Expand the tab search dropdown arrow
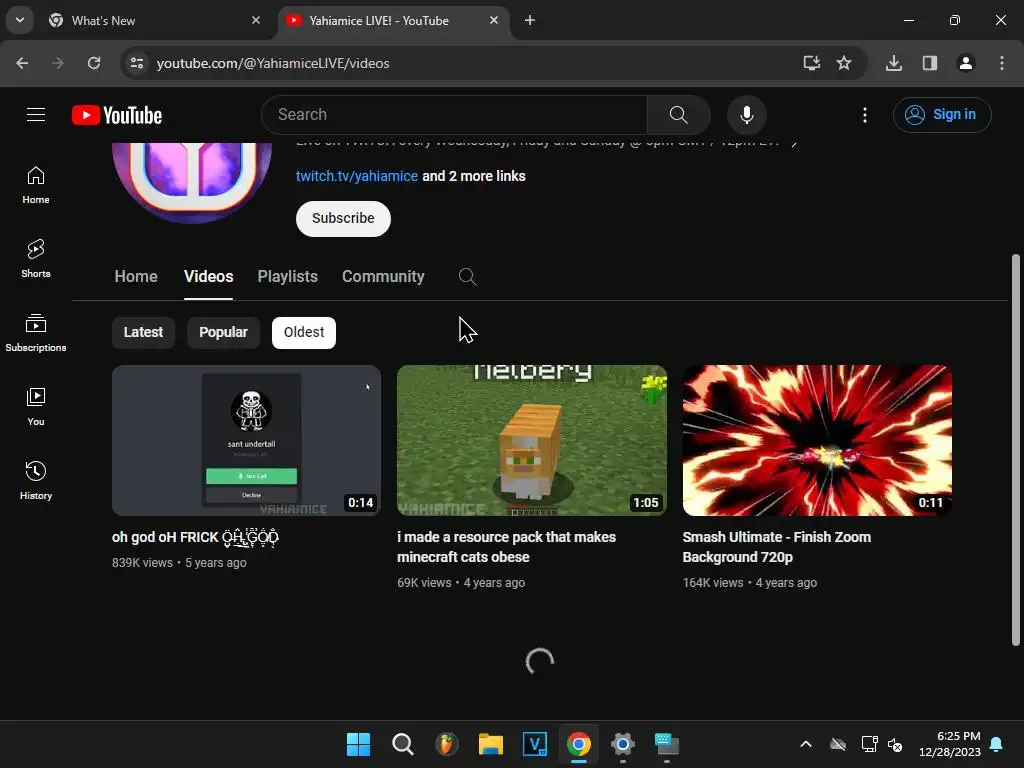1024x768 pixels. [20, 20]
